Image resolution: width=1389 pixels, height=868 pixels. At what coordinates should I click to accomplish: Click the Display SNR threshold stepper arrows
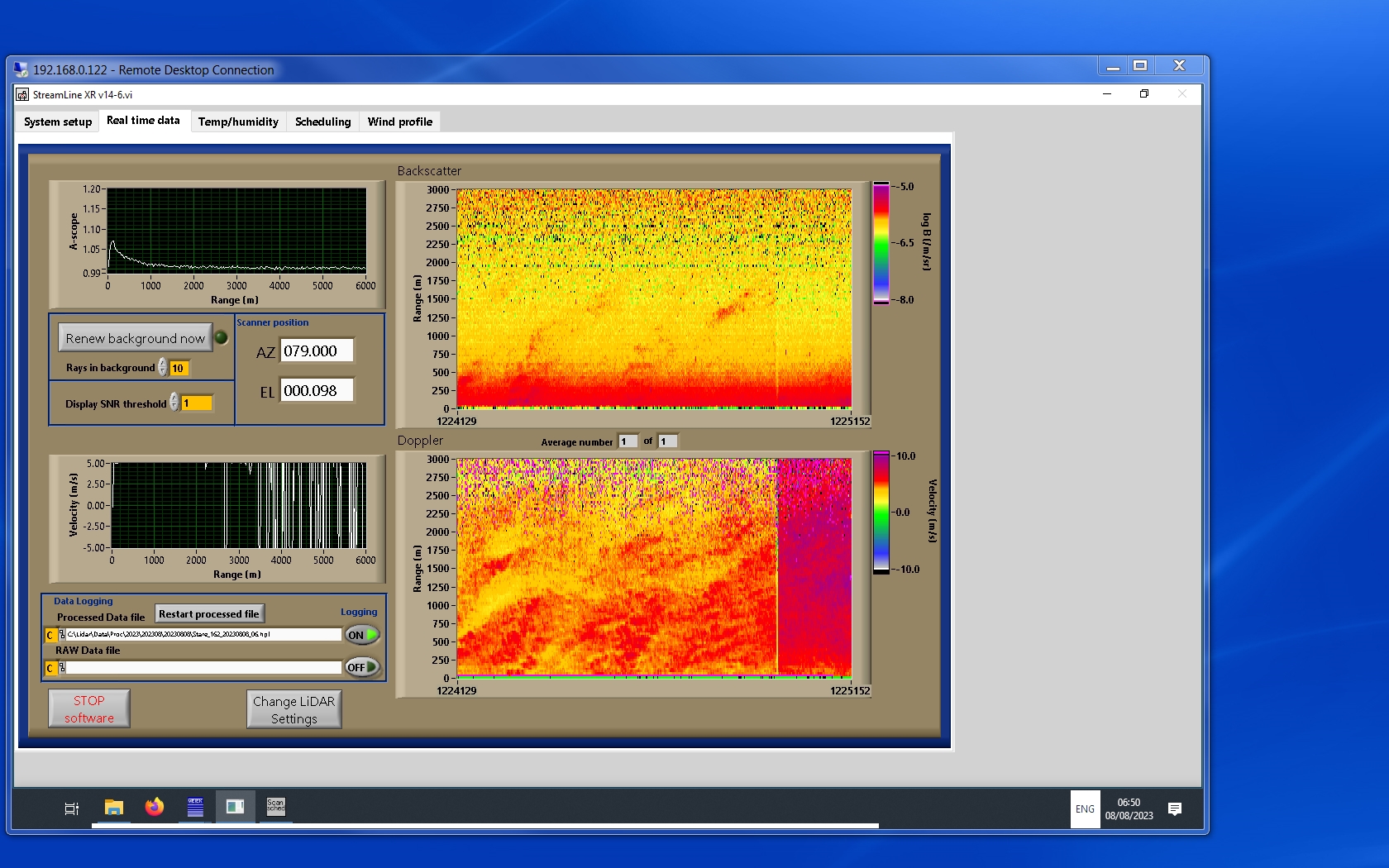[174, 403]
